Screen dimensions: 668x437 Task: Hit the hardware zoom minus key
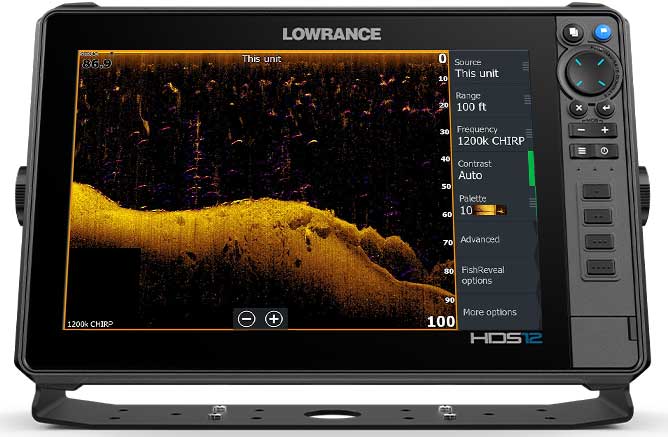tap(581, 130)
